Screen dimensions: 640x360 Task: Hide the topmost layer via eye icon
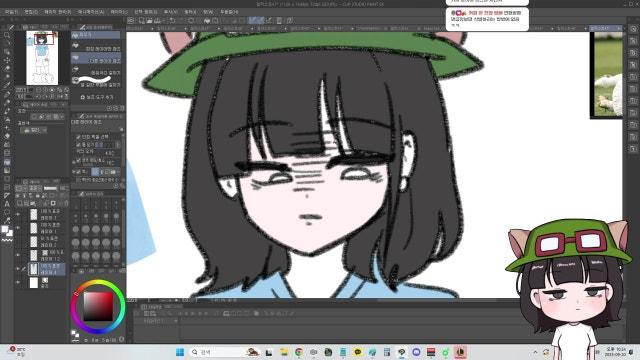click(18, 214)
